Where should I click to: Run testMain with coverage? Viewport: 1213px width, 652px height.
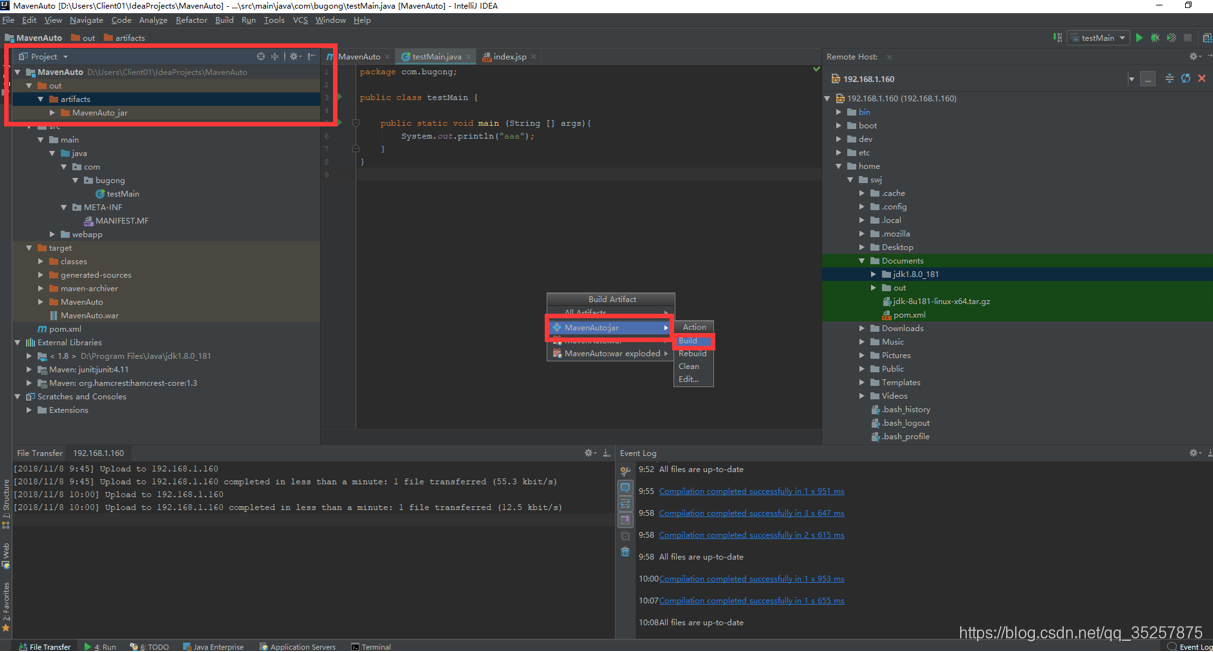1171,38
